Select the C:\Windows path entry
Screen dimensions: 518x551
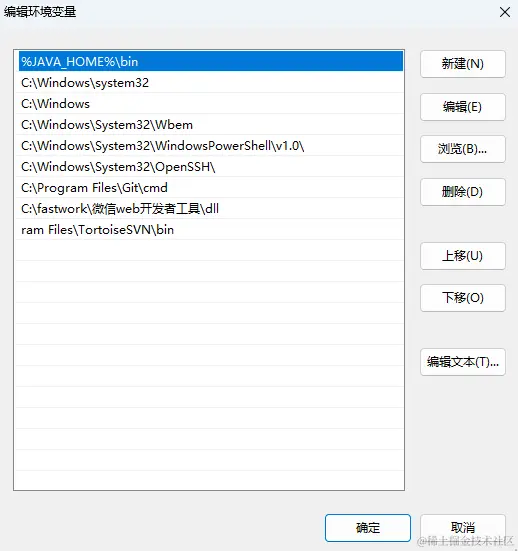211,104
